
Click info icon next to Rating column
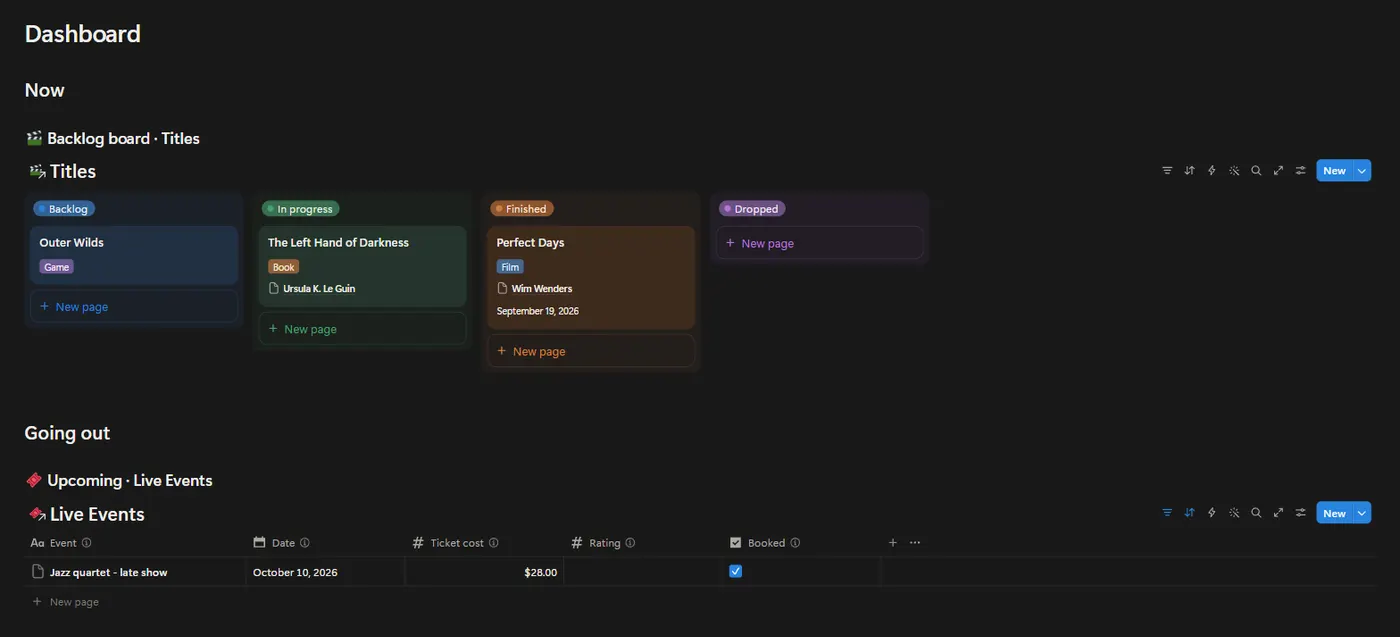tap(630, 543)
